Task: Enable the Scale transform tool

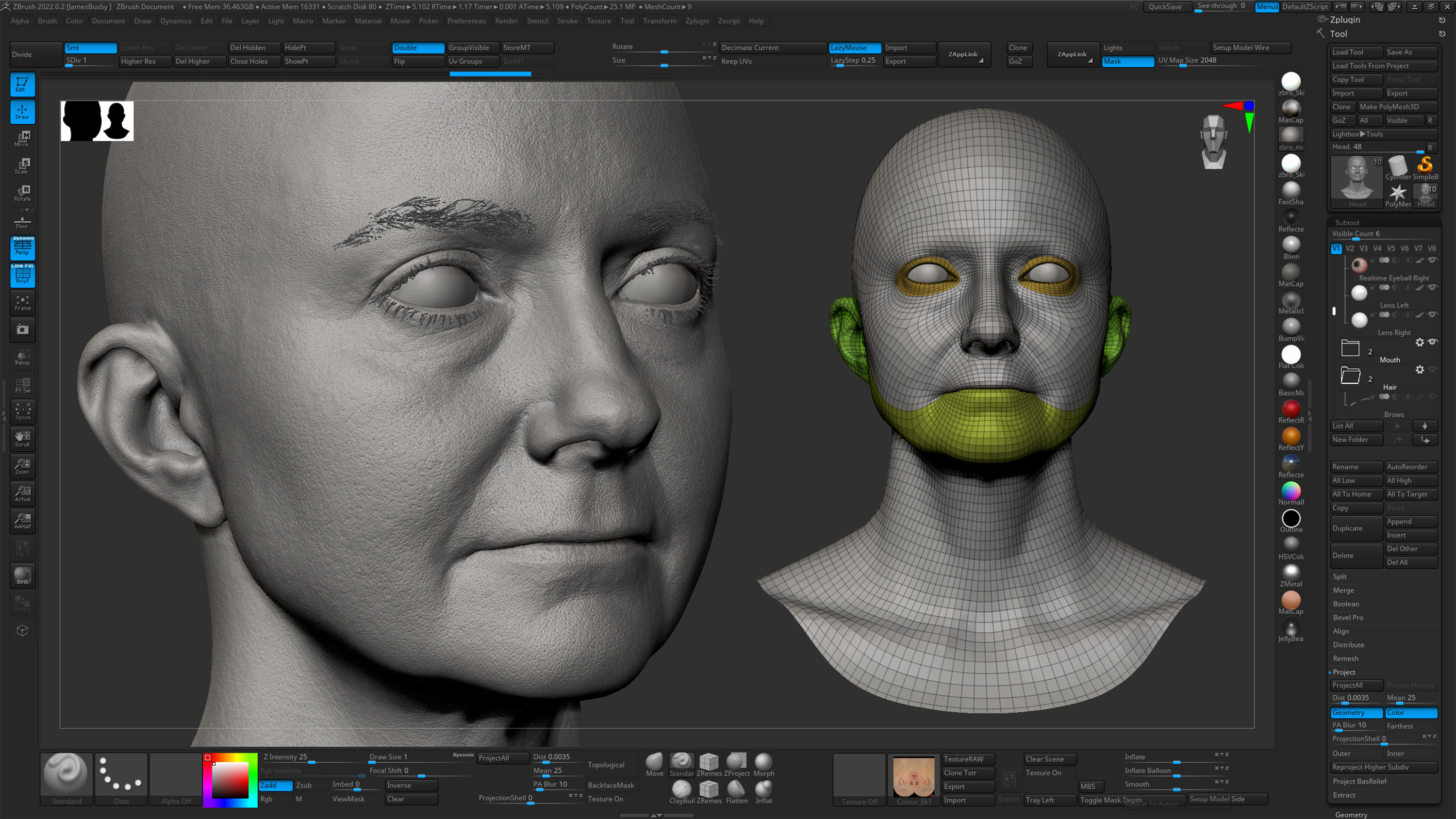Action: 22,165
